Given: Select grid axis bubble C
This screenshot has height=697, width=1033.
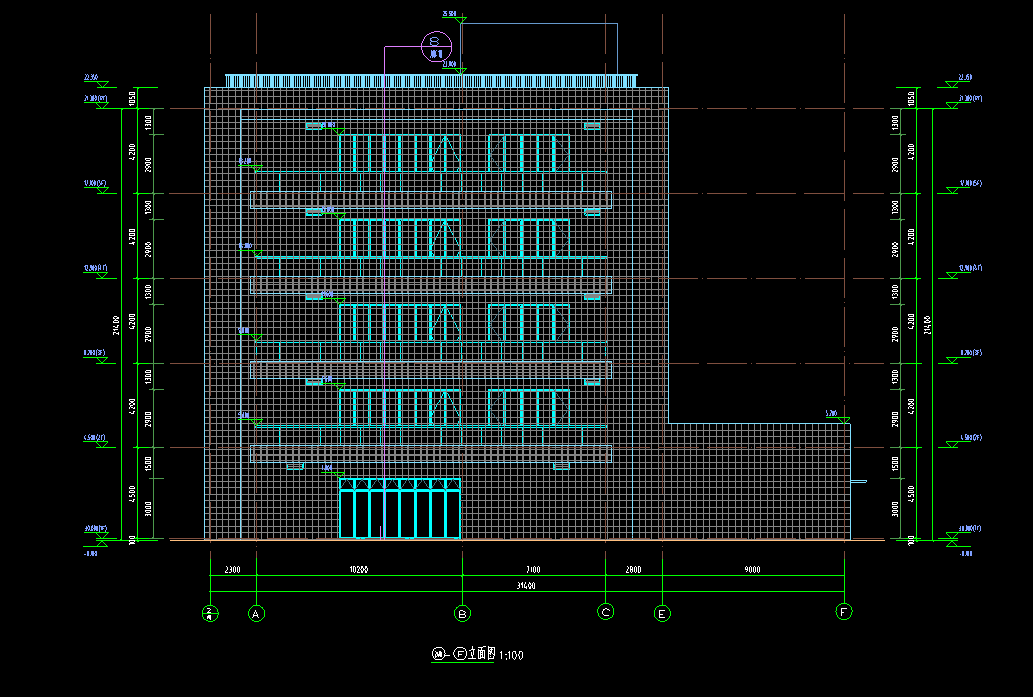Looking at the screenshot, I should [605, 612].
